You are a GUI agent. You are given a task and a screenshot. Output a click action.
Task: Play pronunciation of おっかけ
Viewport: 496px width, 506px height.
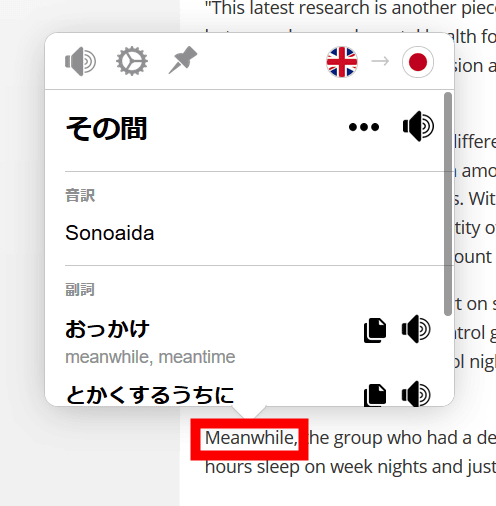[x=416, y=329]
